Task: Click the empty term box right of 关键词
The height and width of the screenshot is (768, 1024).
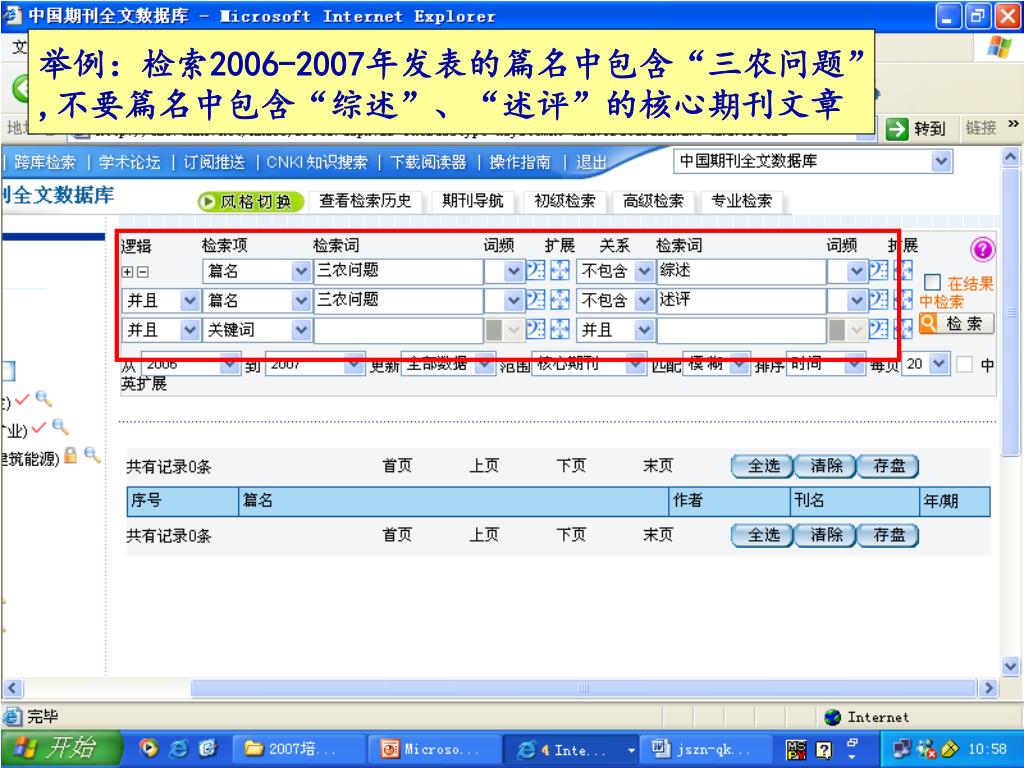Action: coord(398,330)
